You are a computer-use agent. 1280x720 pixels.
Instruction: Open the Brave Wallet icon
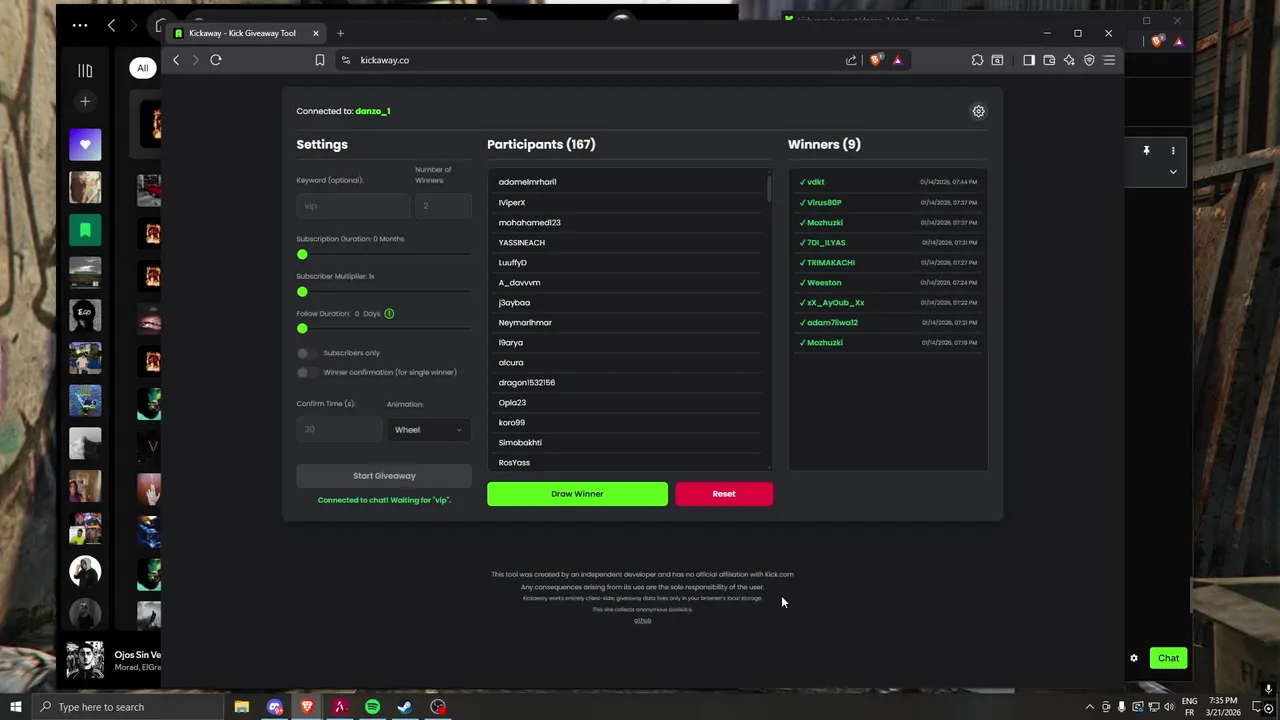[1049, 60]
